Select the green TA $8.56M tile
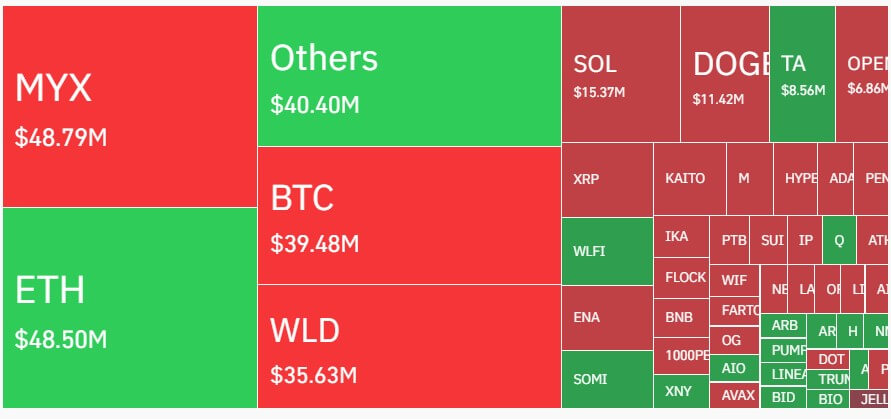Screen dimensions: 891x419 pyautogui.click(x=802, y=74)
